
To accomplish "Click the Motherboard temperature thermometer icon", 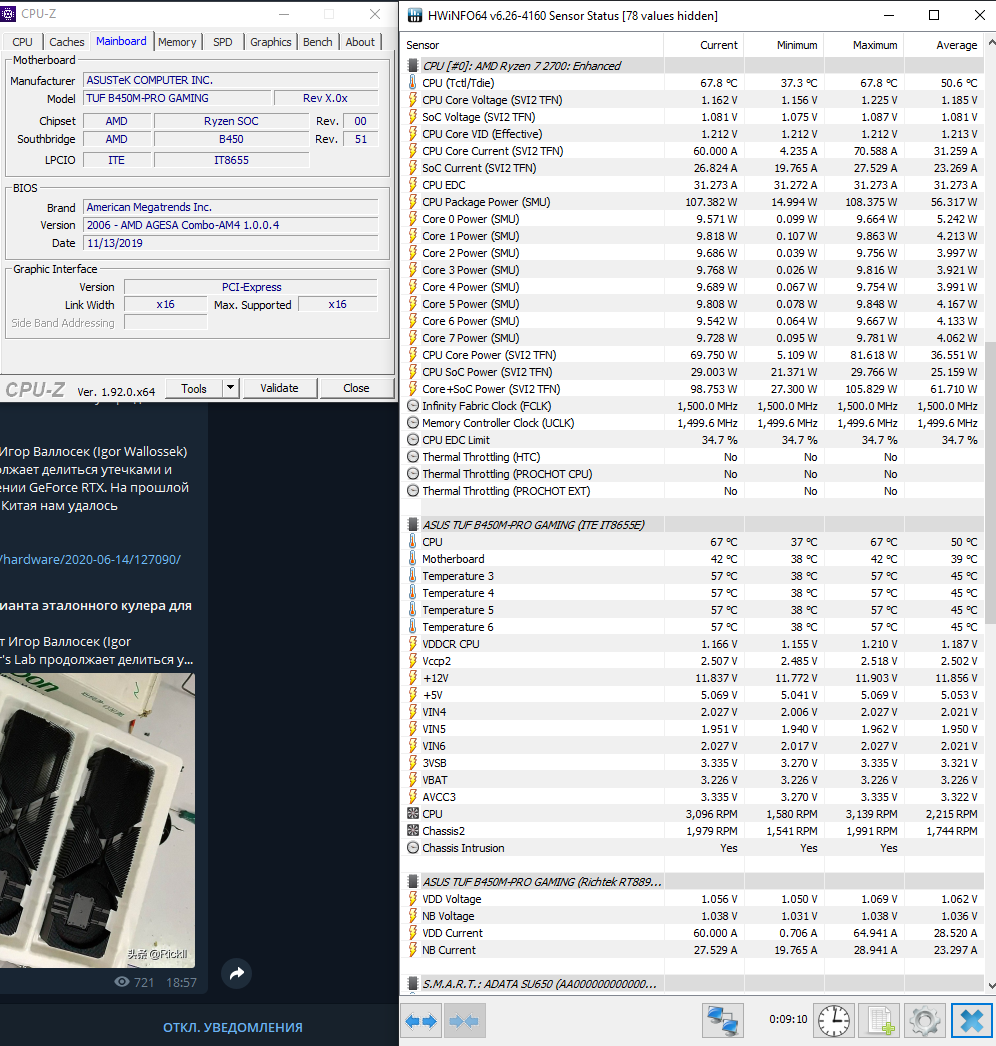I will point(412,559).
